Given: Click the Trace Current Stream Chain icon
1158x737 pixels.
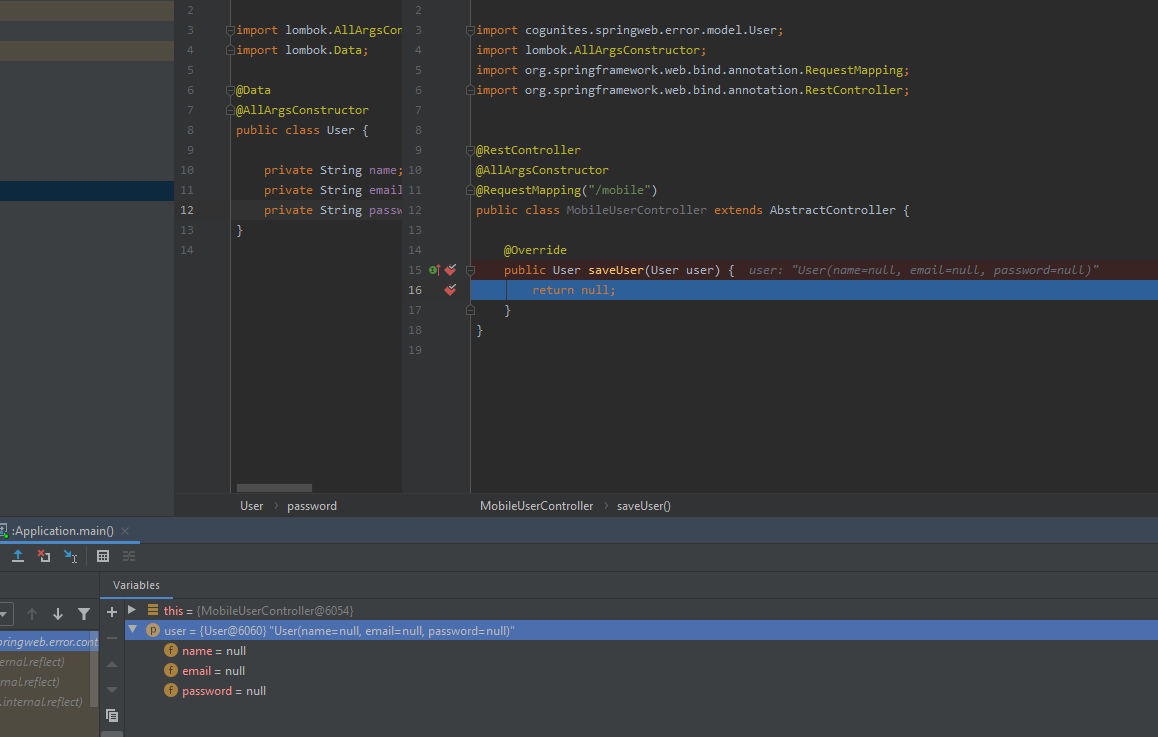Looking at the screenshot, I should (x=129, y=556).
